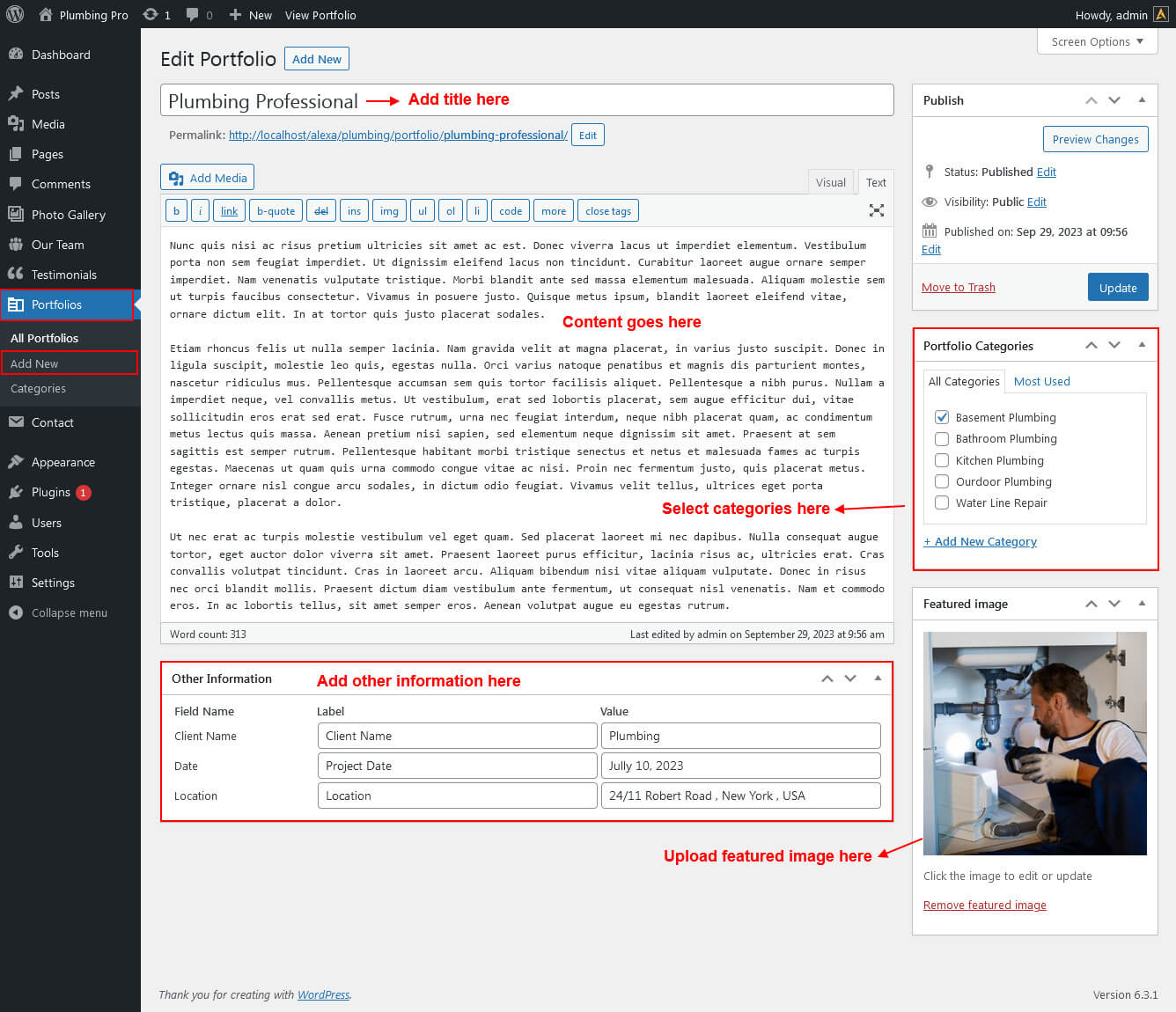Click the Posts pin icon

point(16,93)
